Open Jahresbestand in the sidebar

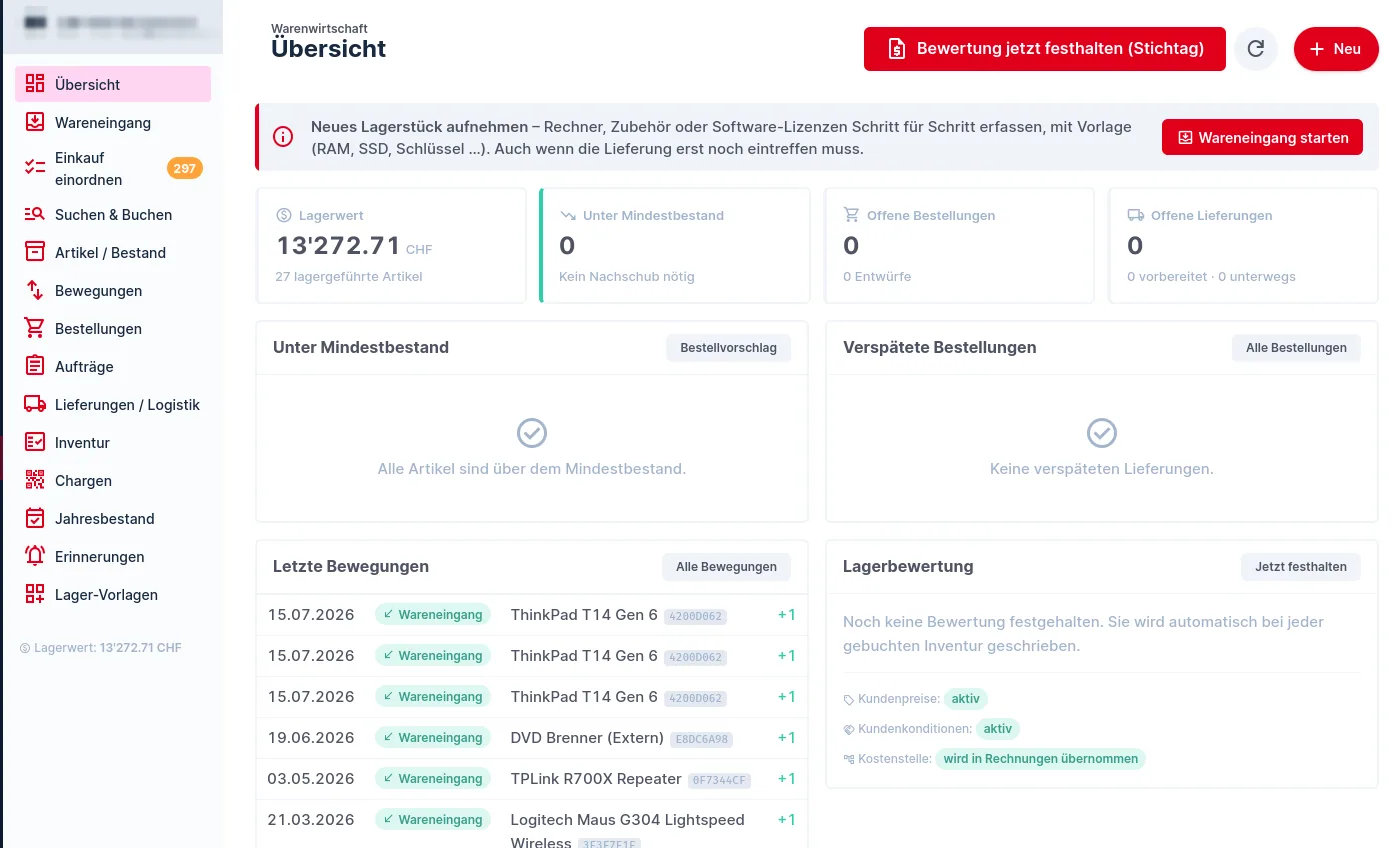tap(113, 518)
